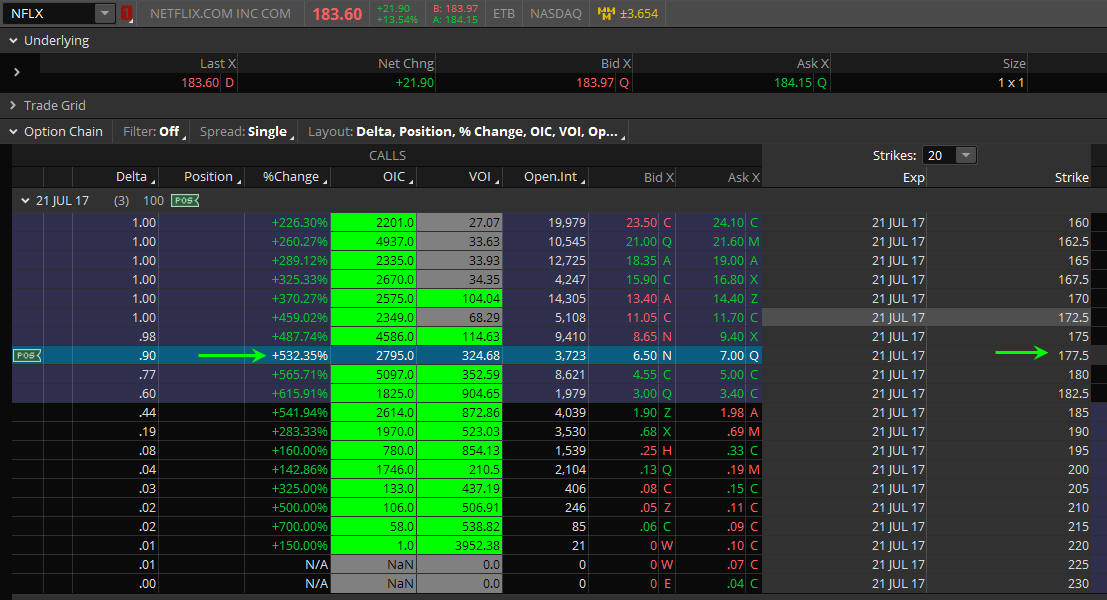Change the Spread: Single selector
Screen dimensions: 1107x600
[x=245, y=131]
